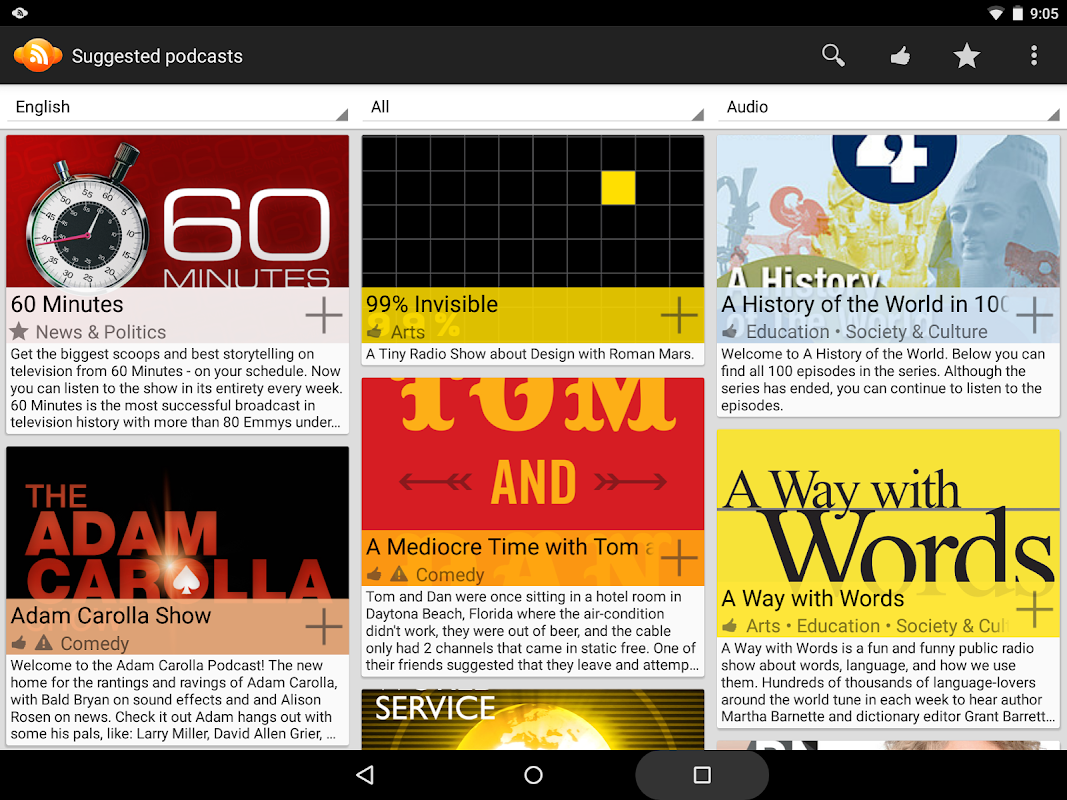1067x800 pixels.
Task: Select the 99% Invisible title
Action: 432,304
